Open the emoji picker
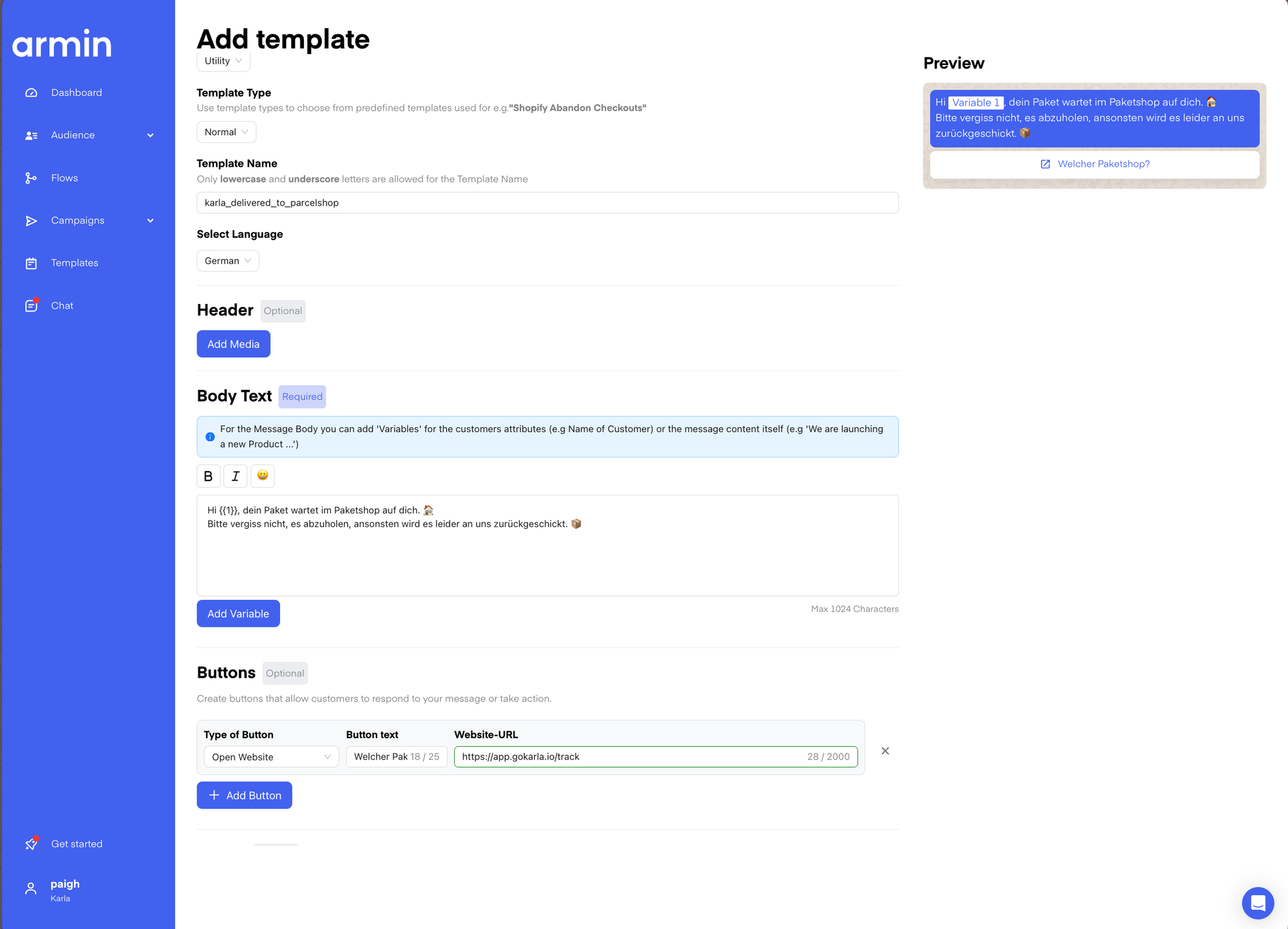1288x929 pixels. coord(262,475)
